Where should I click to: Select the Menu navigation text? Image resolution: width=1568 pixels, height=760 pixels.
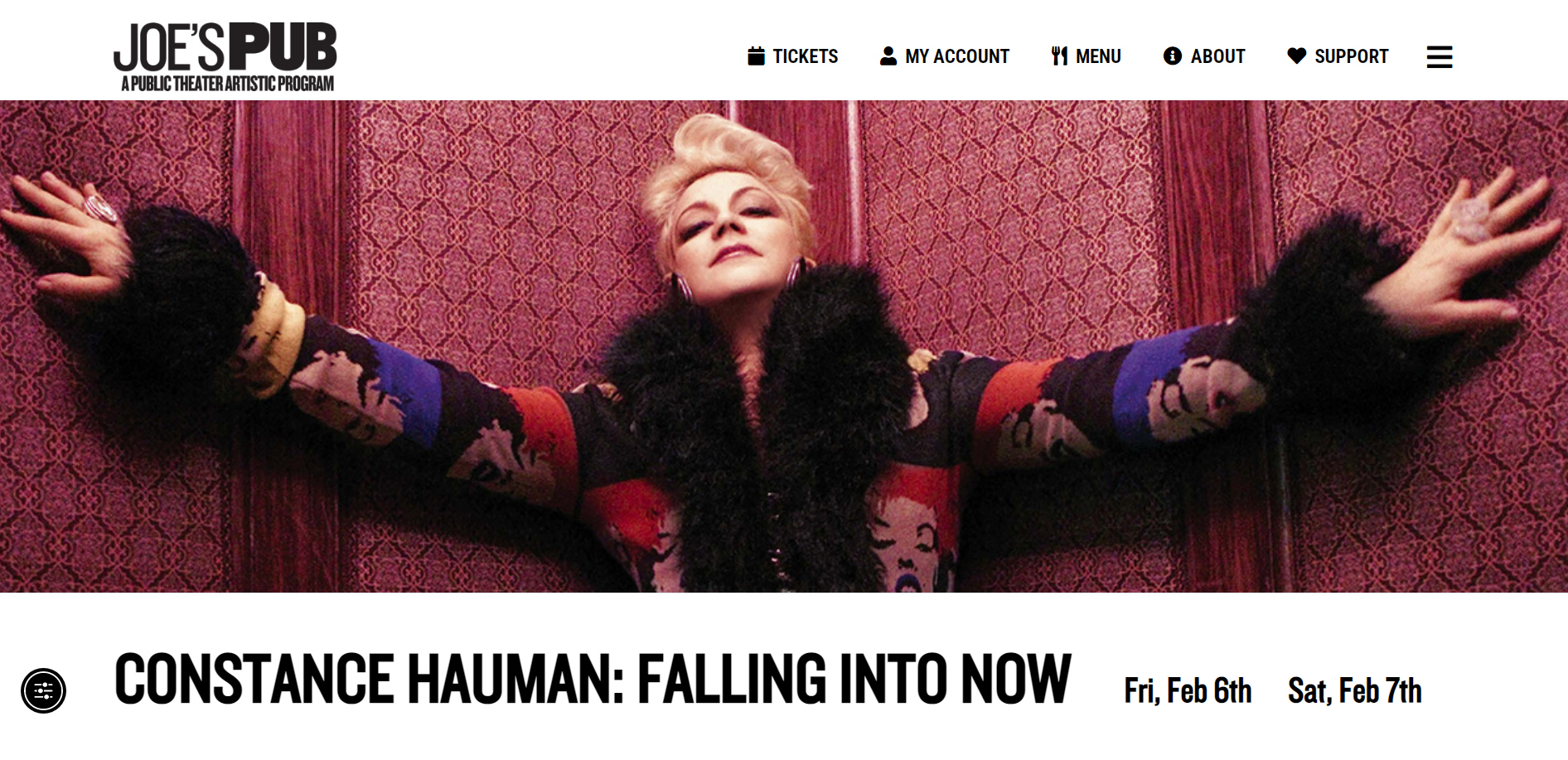[1098, 56]
